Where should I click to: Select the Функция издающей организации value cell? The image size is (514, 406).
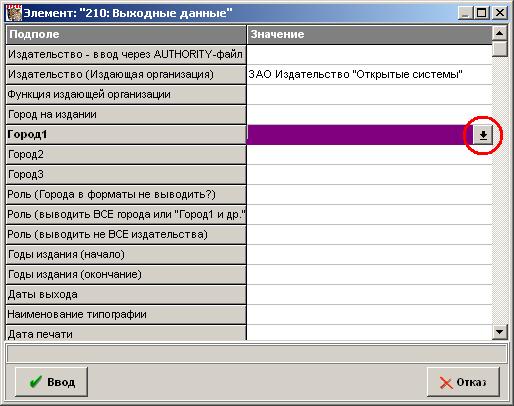369,95
